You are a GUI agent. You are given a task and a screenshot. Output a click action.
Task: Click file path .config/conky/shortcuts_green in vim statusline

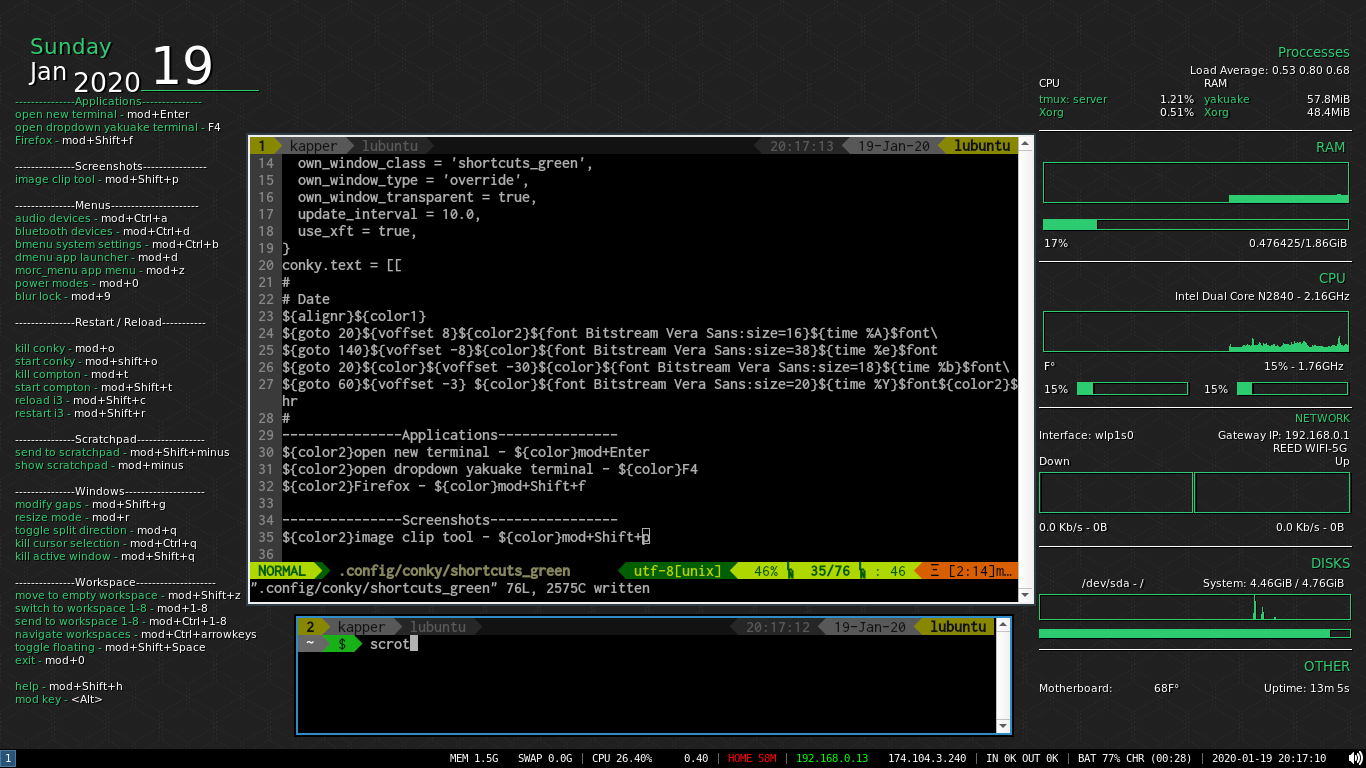point(454,571)
